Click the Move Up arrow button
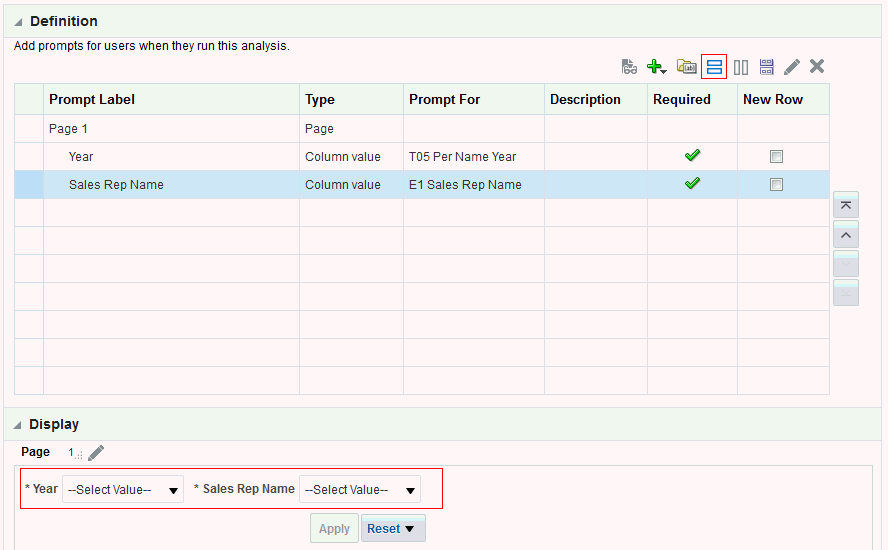Viewport: 888px width, 550px height. 845,235
